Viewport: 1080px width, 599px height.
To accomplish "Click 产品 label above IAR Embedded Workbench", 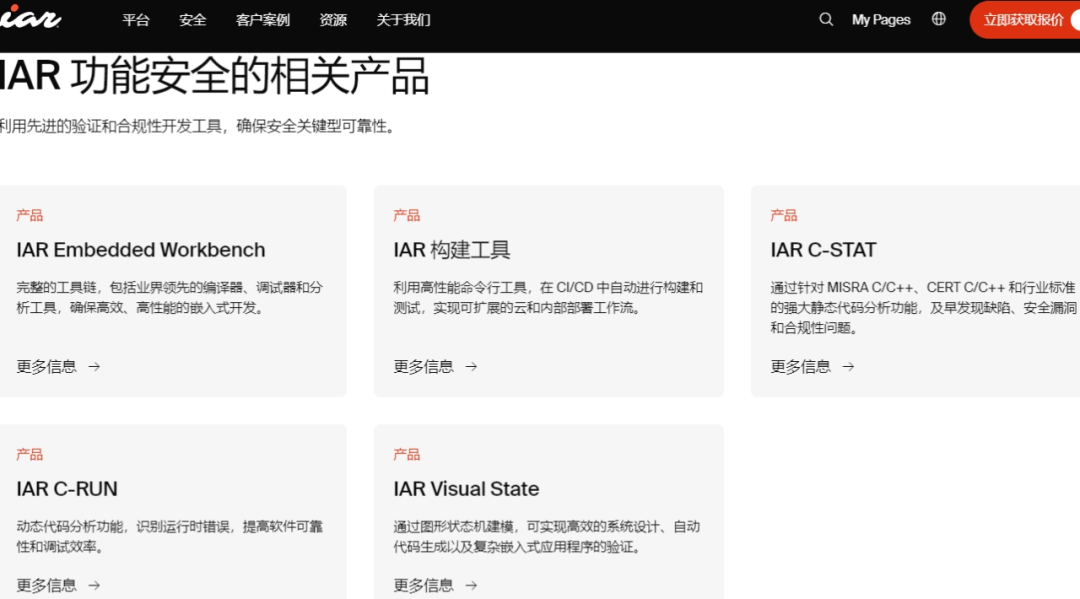I will coord(30,216).
